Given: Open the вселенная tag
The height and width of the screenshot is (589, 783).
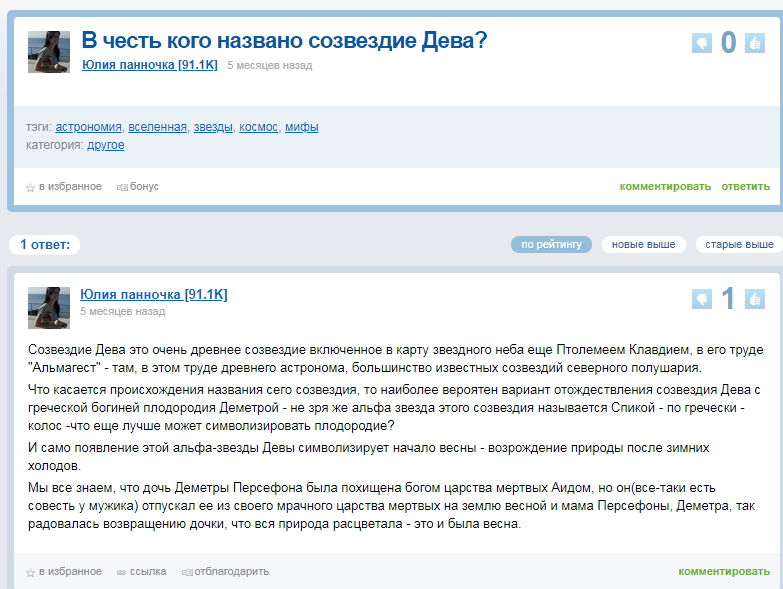Looking at the screenshot, I should pyautogui.click(x=157, y=127).
